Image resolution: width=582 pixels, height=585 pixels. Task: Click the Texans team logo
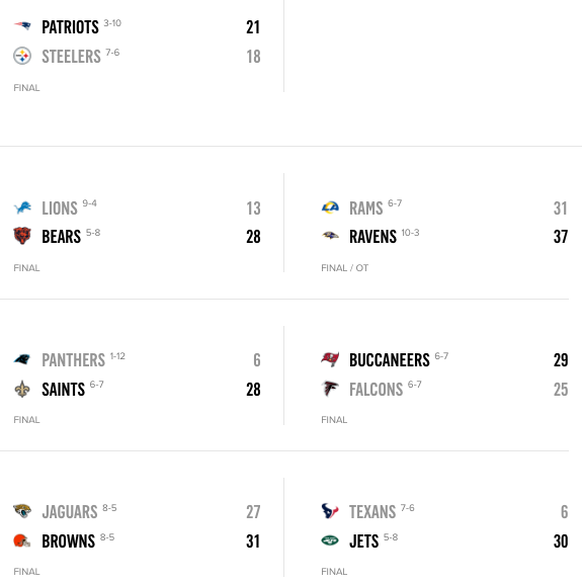point(330,511)
